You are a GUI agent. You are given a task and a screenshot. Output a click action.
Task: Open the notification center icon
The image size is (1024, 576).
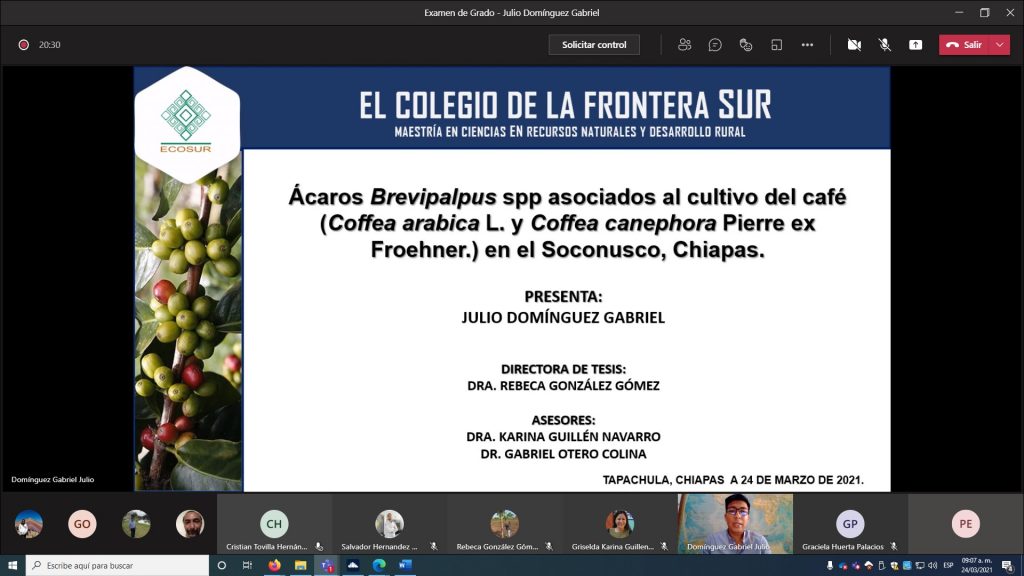point(1008,566)
